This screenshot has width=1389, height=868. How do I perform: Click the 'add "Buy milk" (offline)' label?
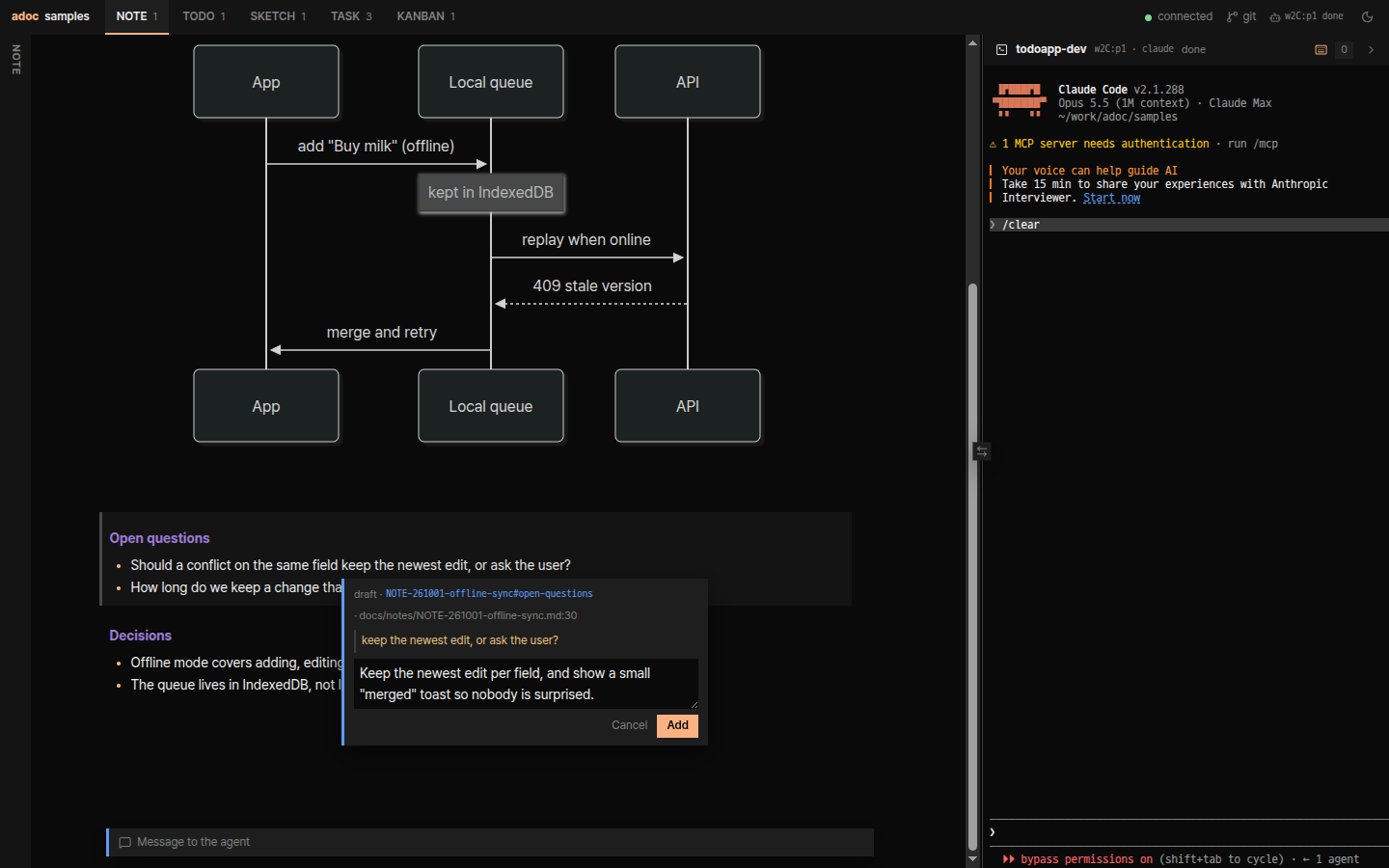[x=376, y=147]
